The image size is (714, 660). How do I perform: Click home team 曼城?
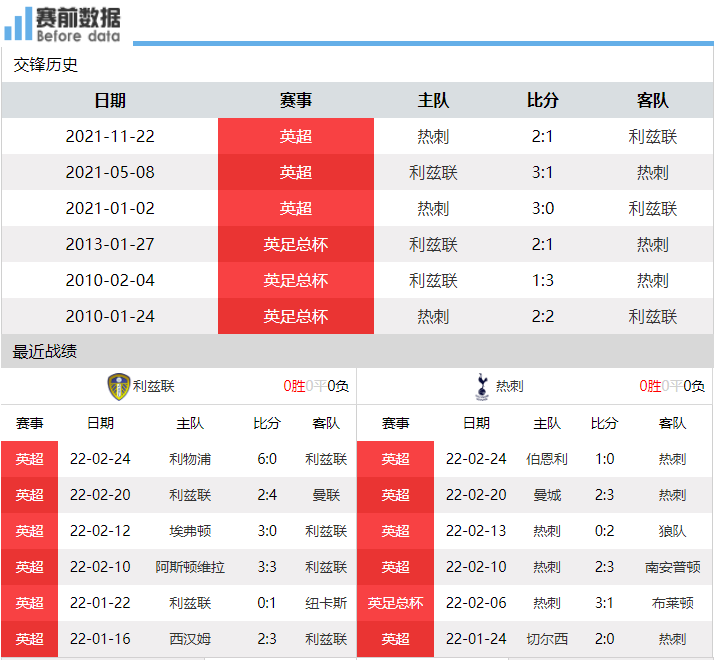547,495
